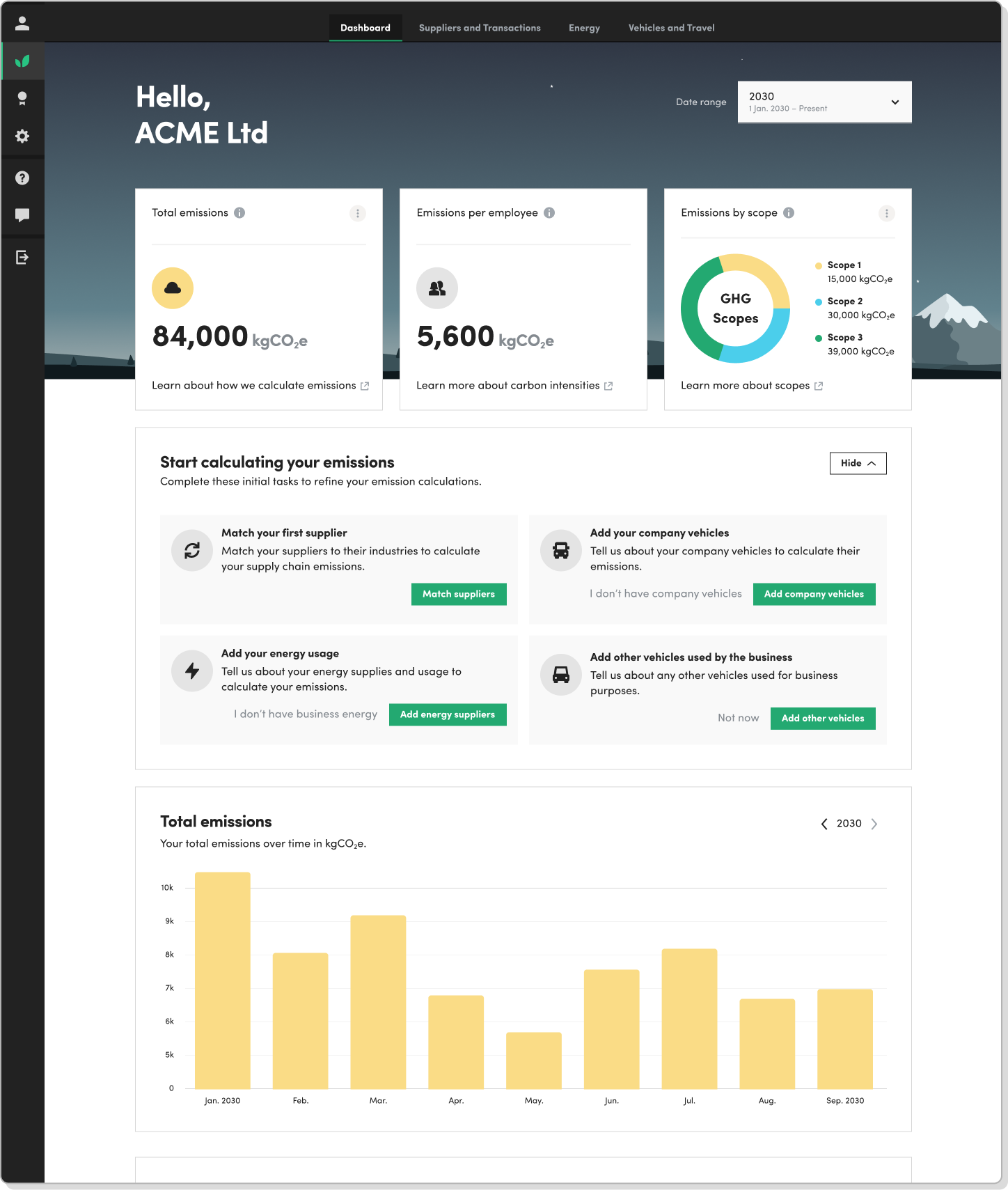Click the logout icon in sidebar
Image resolution: width=1008 pixels, height=1190 pixels.
point(22,258)
